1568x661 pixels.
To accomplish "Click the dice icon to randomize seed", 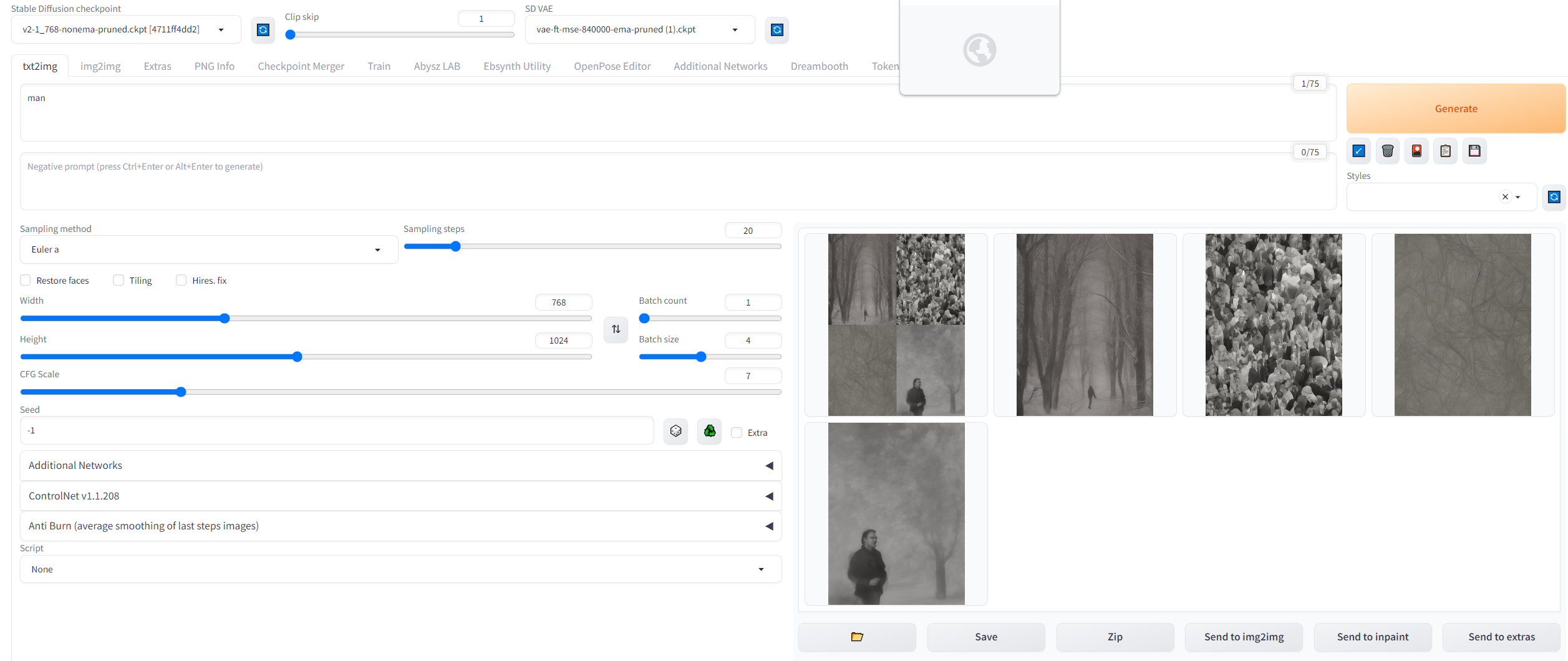I will [x=675, y=431].
